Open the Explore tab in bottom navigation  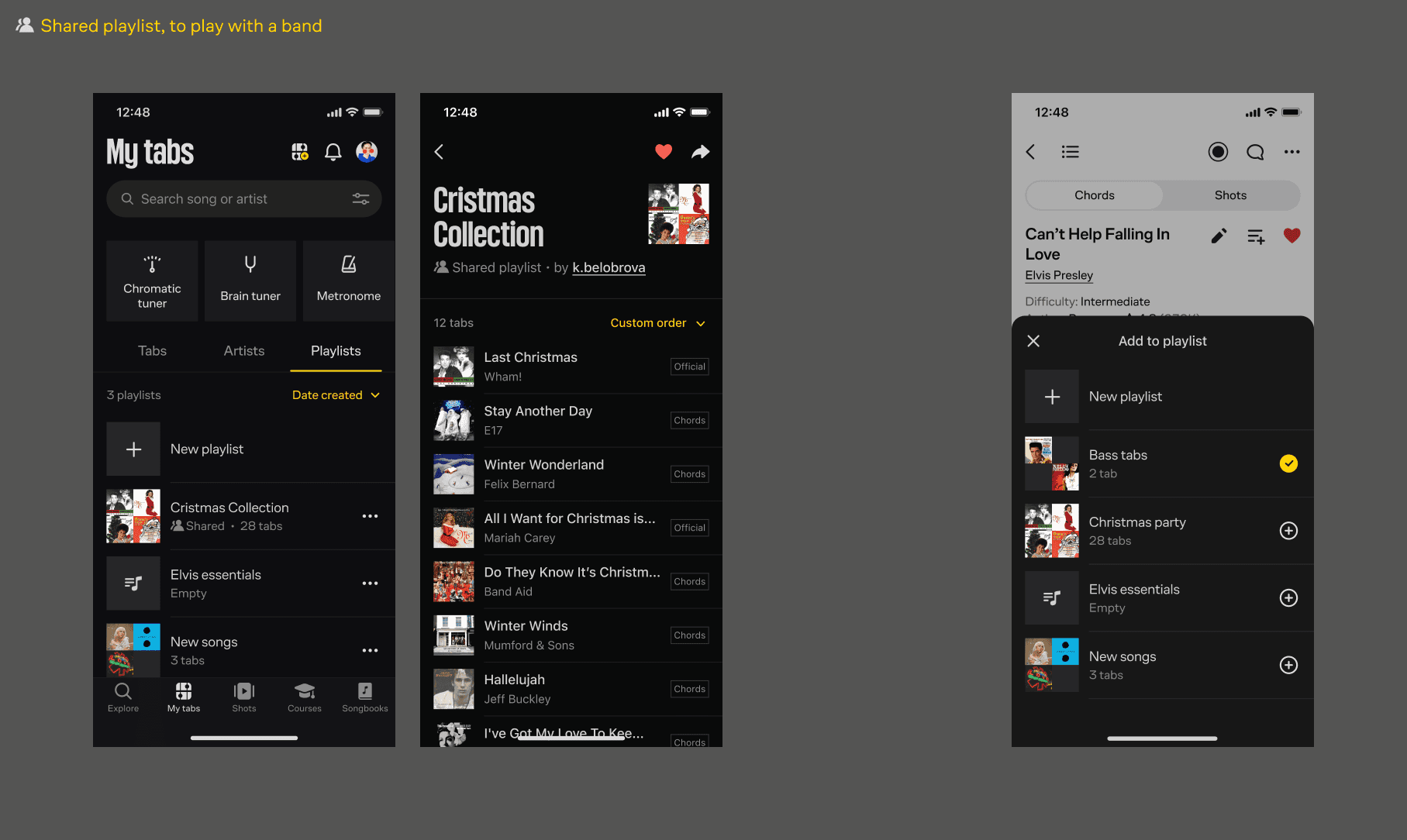123,697
